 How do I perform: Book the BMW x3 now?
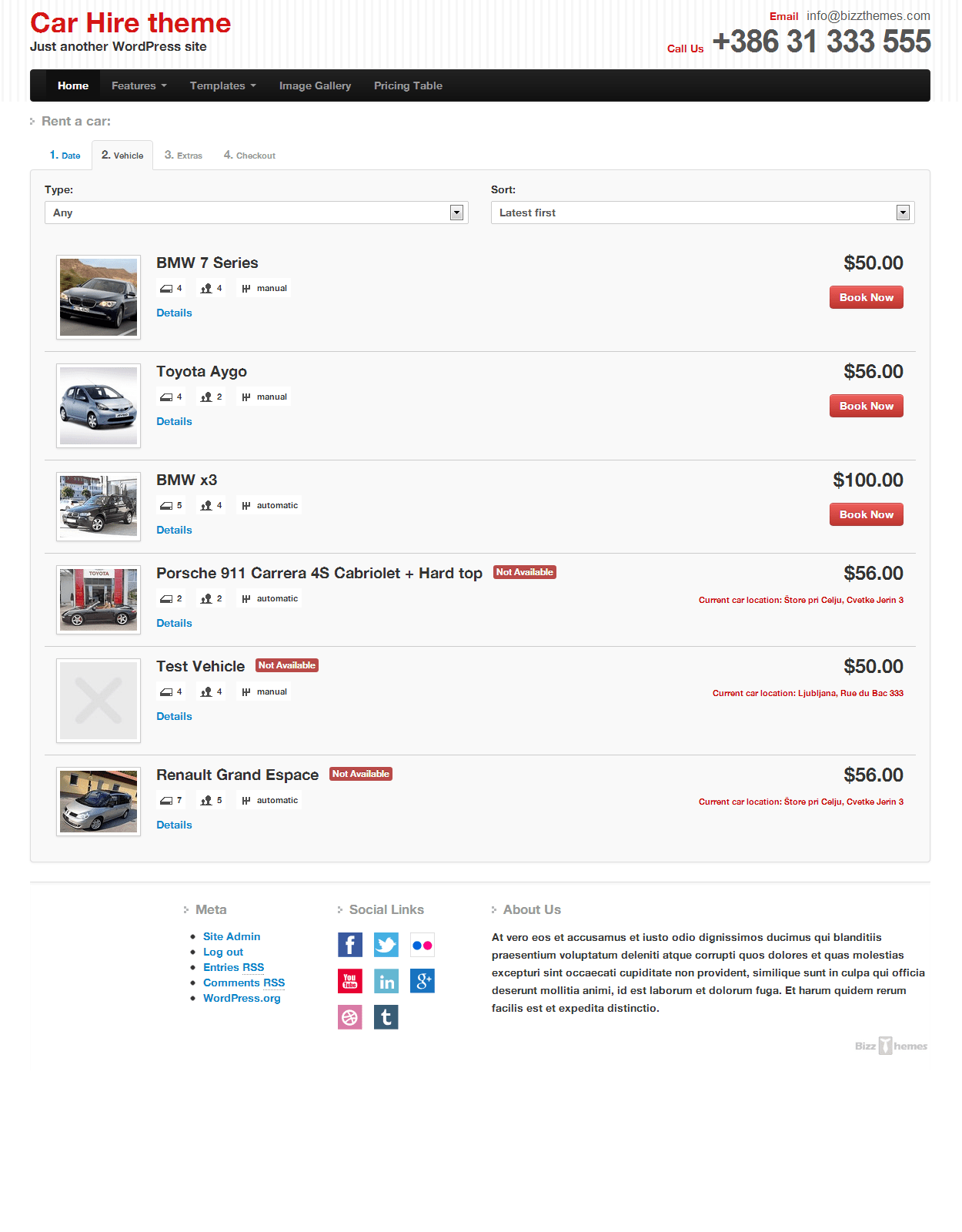coord(867,514)
